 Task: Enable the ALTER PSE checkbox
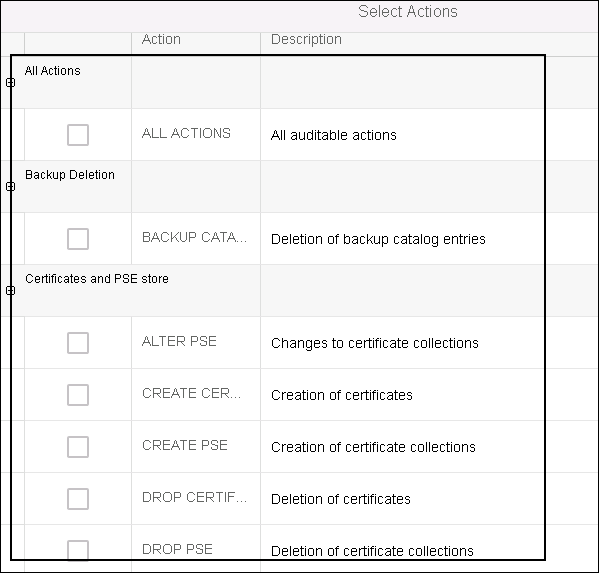pyautogui.click(x=78, y=343)
